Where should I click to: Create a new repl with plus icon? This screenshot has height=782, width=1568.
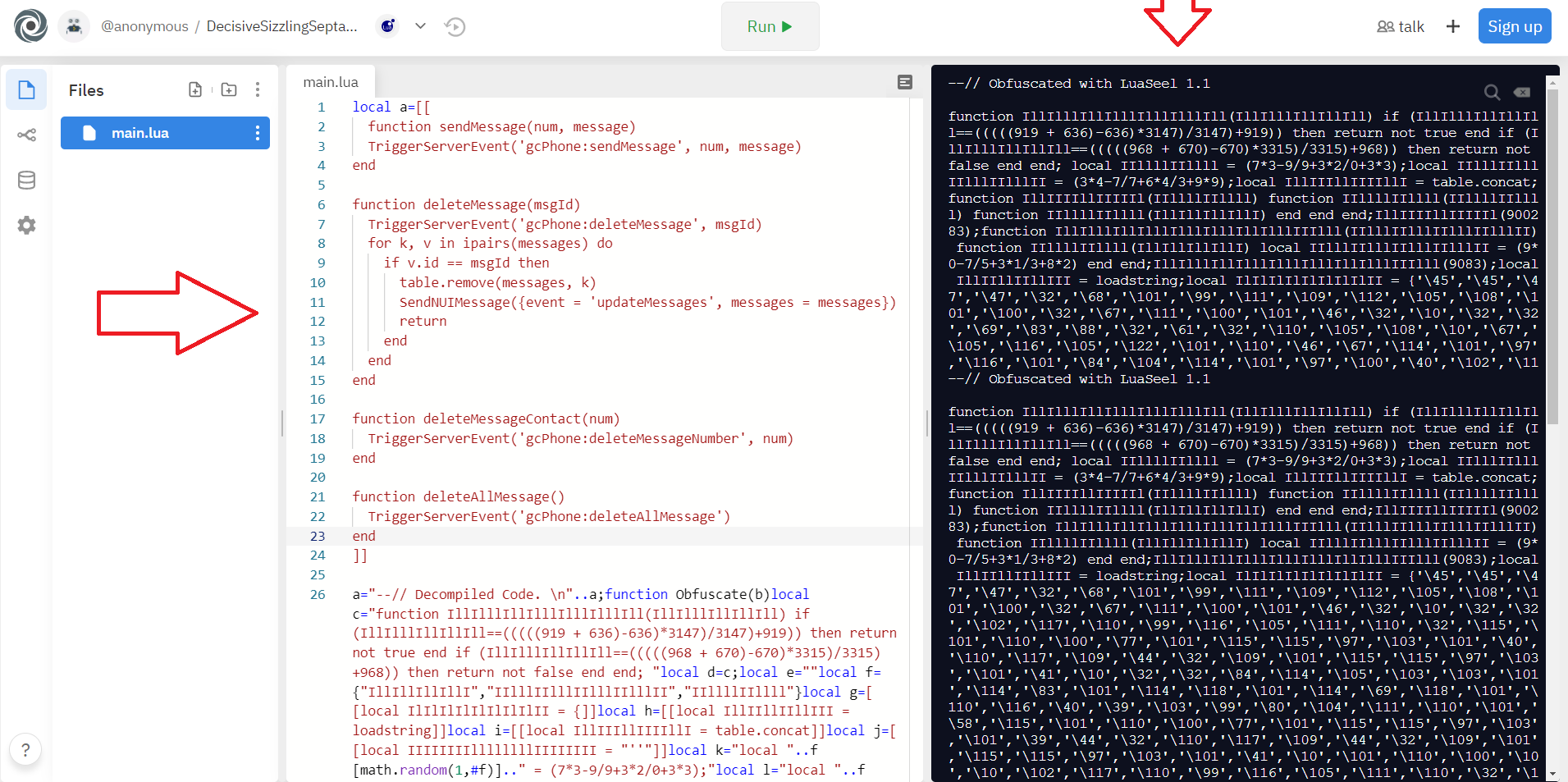click(1453, 26)
